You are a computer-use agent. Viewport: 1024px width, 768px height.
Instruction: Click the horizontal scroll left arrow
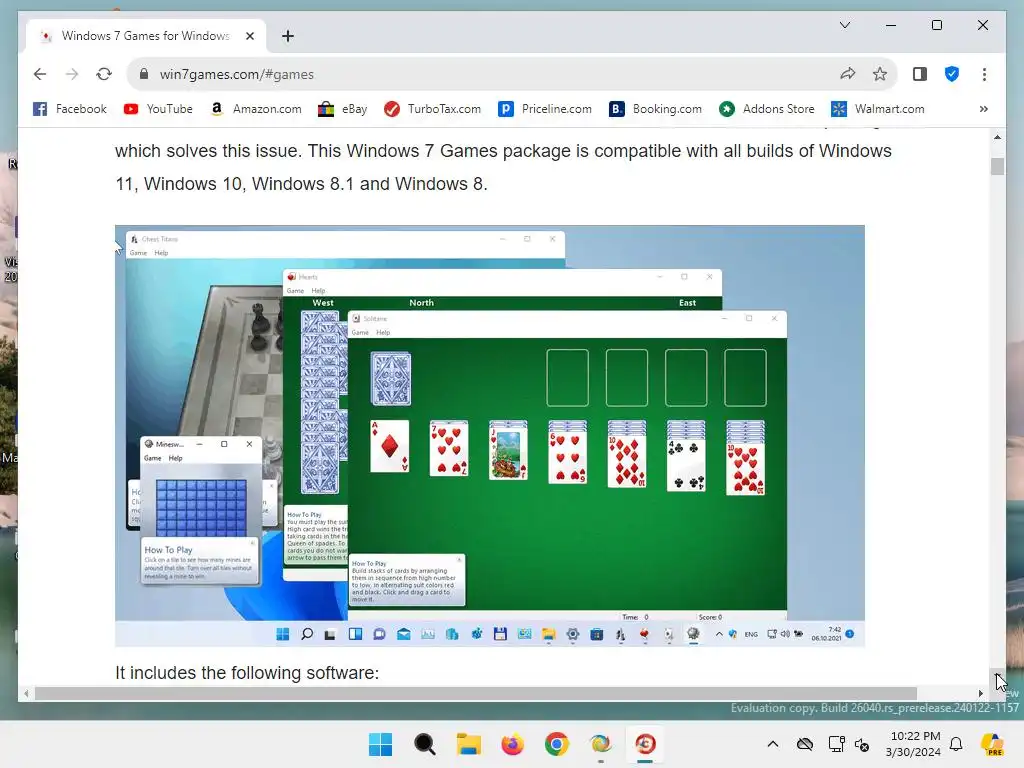[26, 694]
